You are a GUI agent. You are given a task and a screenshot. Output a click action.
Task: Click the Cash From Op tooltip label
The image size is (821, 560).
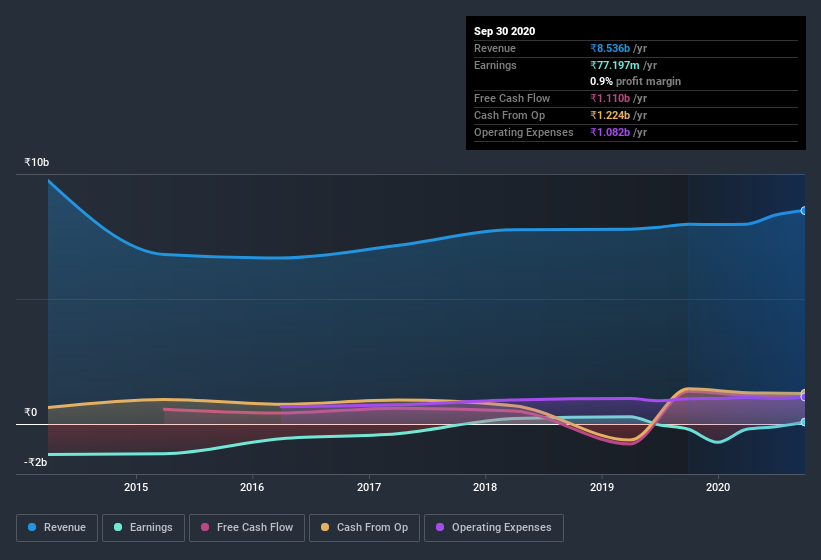509,115
